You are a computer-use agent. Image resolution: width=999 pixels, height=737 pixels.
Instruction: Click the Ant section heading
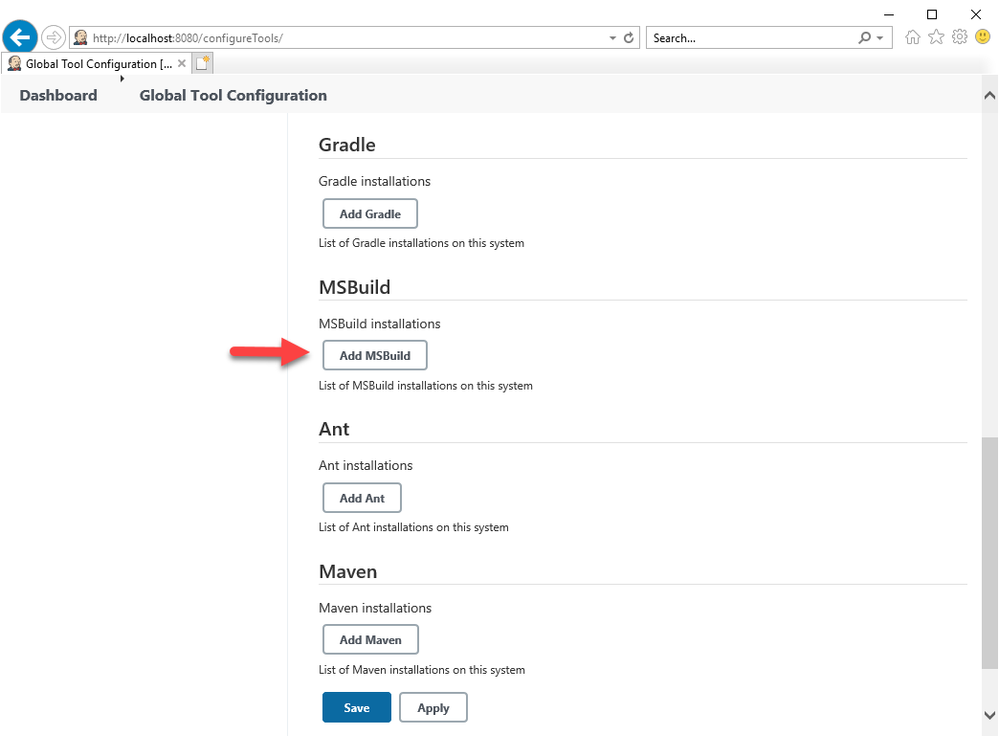pos(334,429)
